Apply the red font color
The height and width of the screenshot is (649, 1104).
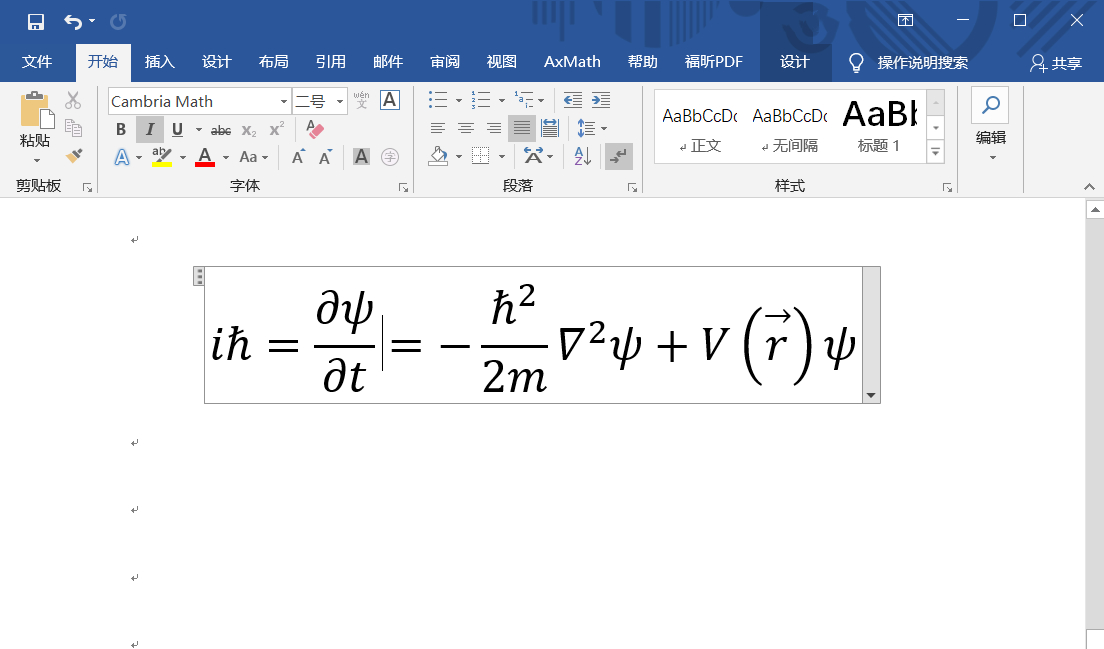coord(205,157)
